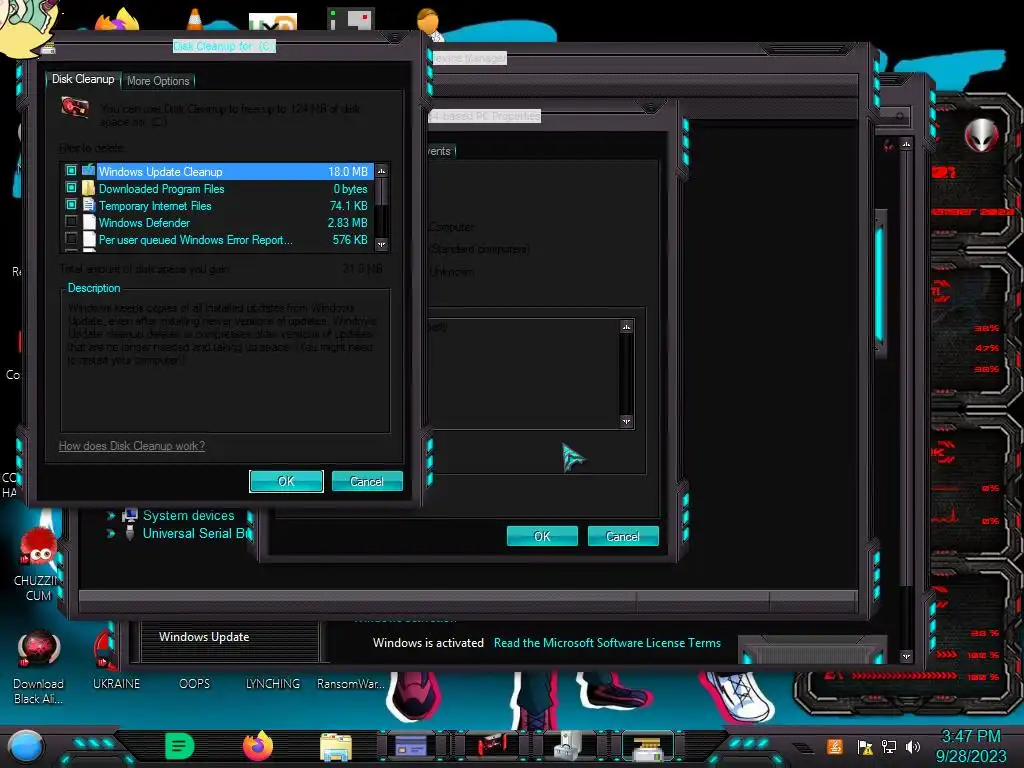This screenshot has width=1024, height=768.
Task: Read the Microsoft Software License Terms link
Action: pos(607,643)
